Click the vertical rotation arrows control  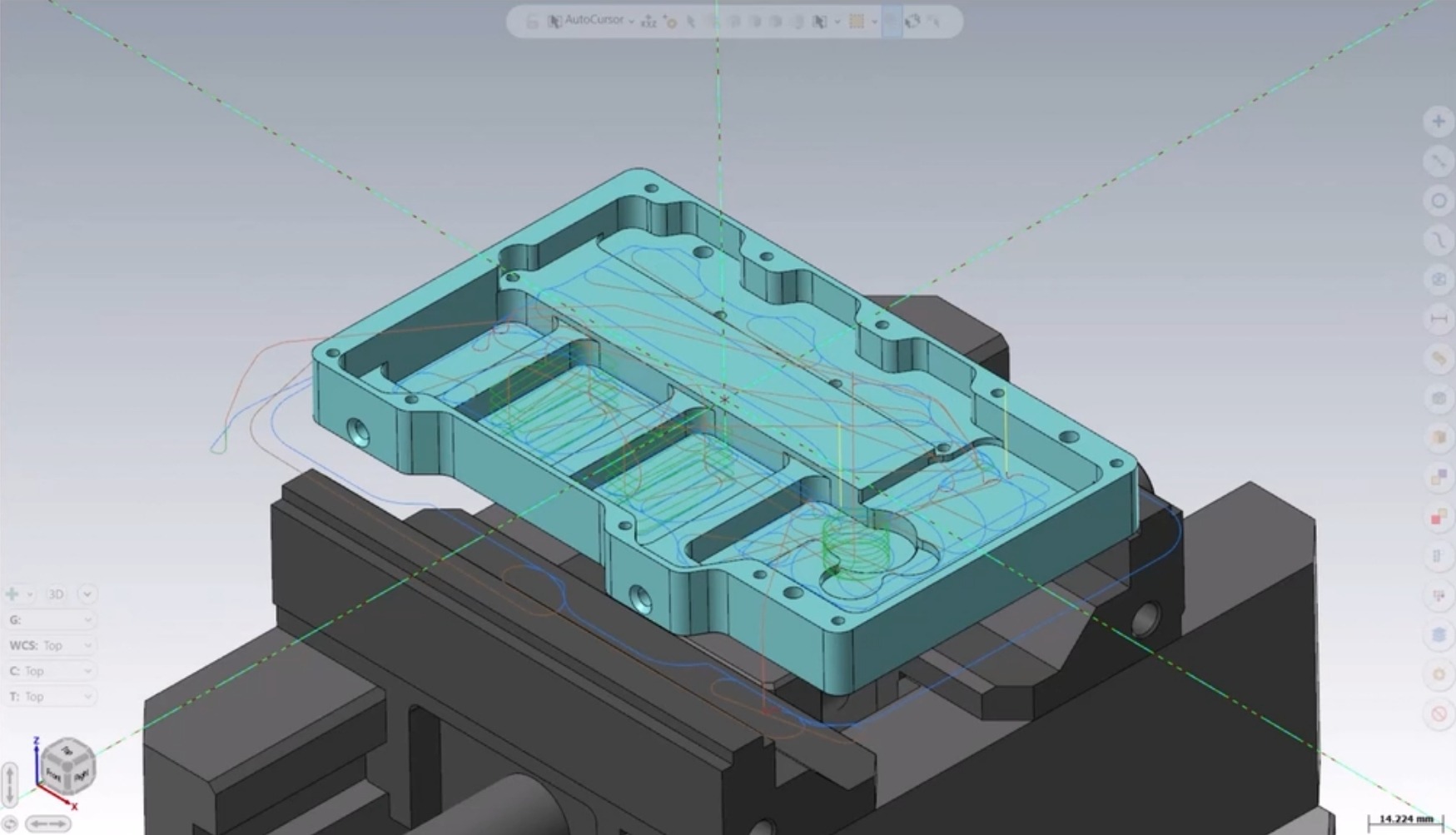(x=10, y=783)
